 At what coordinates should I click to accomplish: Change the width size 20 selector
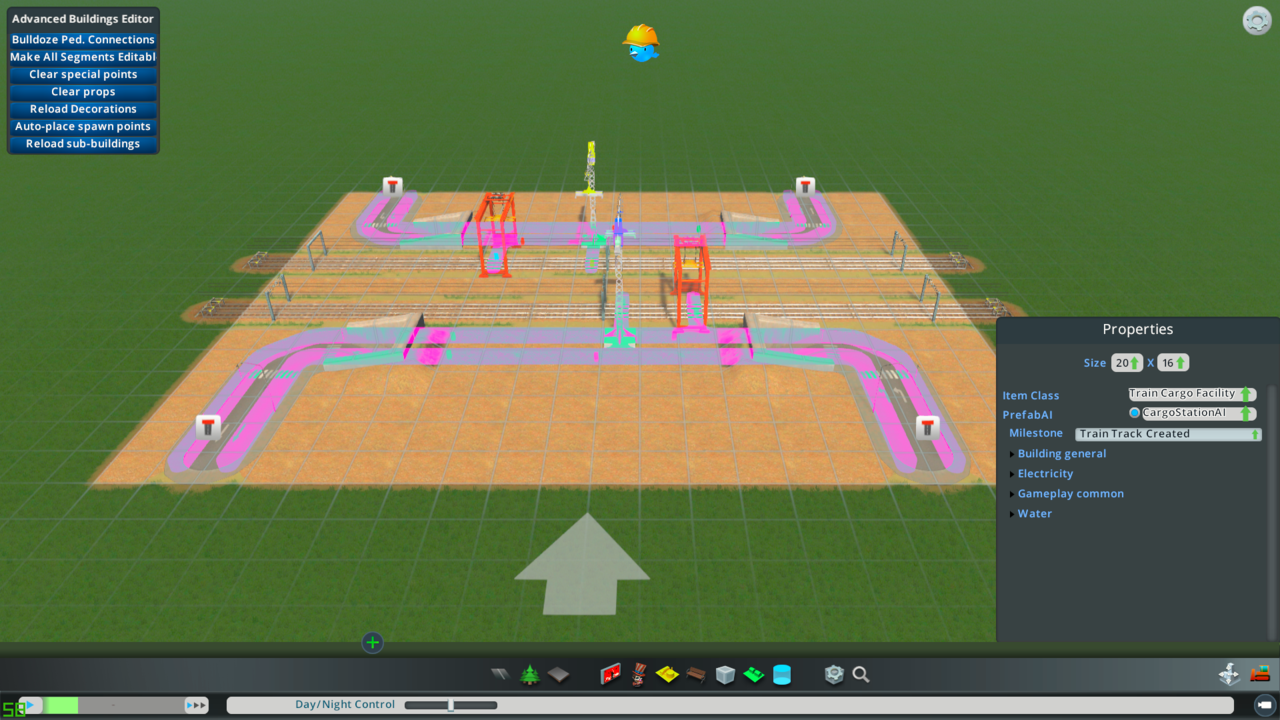pos(1127,363)
